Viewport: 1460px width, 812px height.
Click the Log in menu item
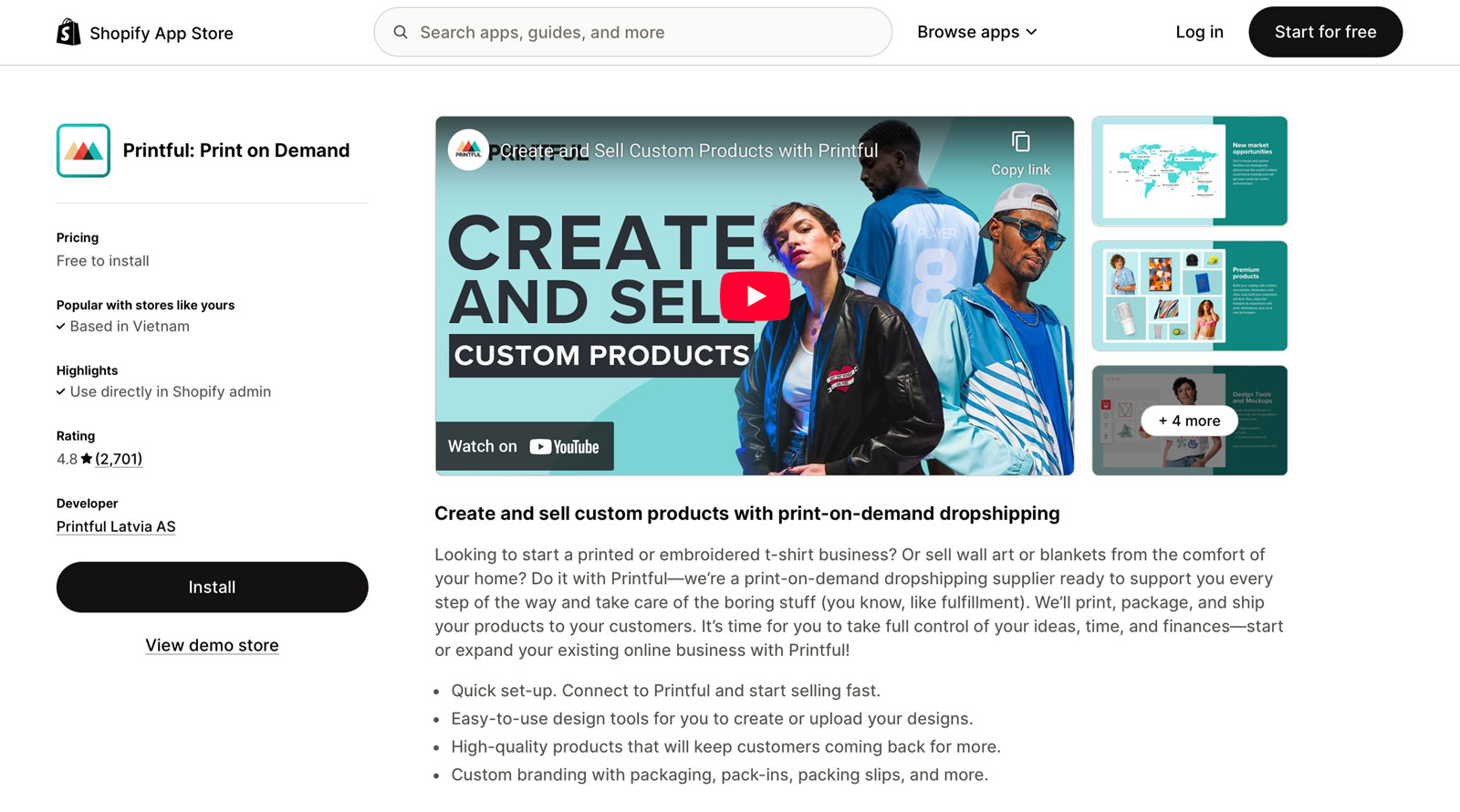point(1199,32)
